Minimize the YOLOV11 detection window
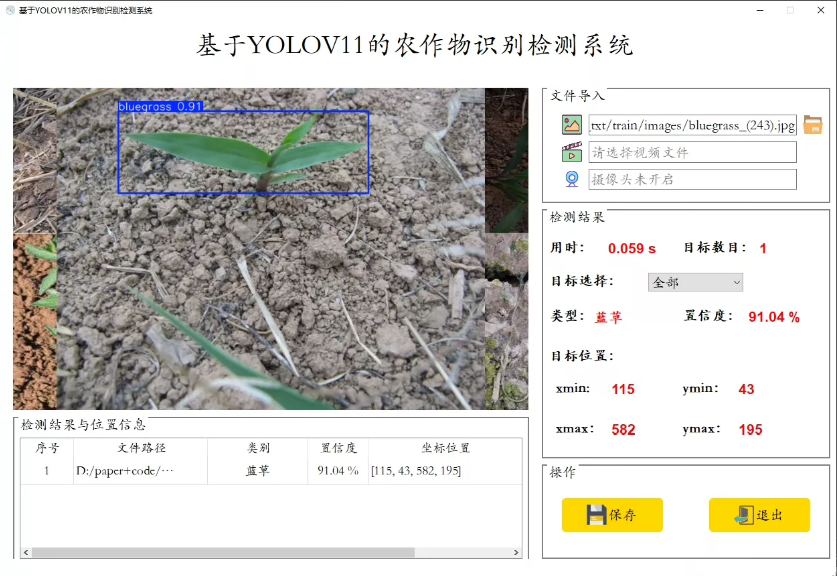This screenshot has width=837, height=576. 760,10
